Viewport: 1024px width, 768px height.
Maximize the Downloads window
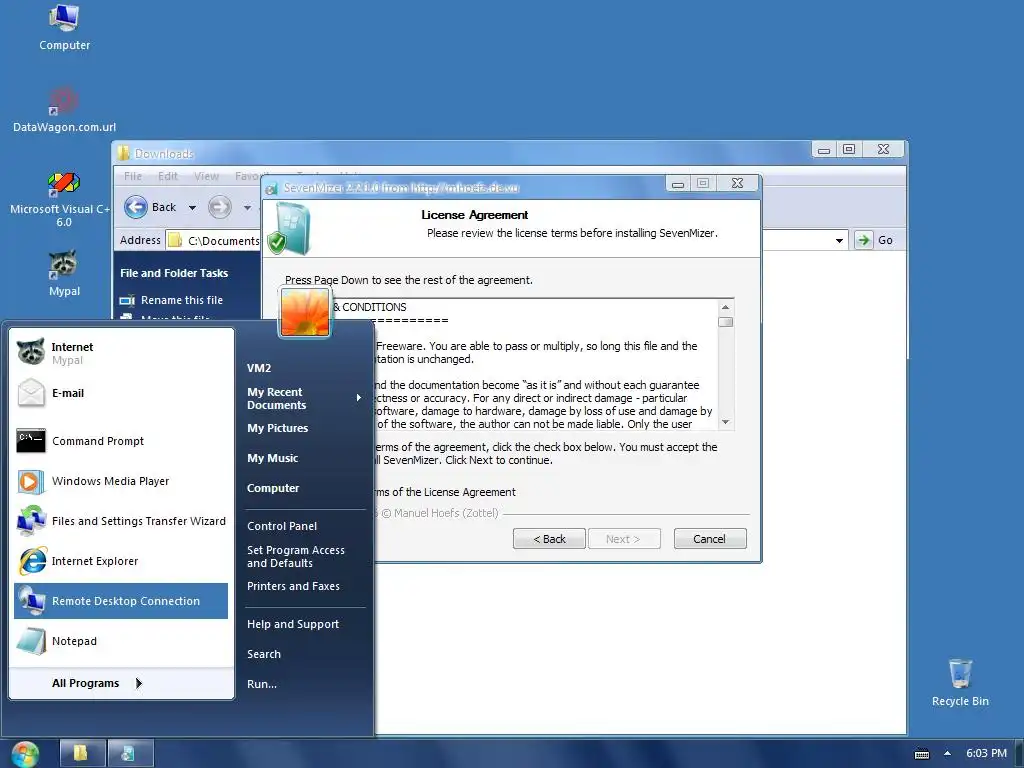coord(849,150)
